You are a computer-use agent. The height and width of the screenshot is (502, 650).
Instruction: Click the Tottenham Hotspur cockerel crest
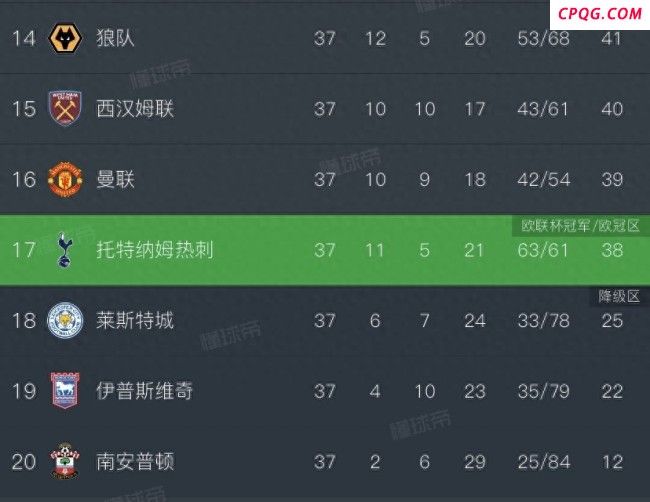[x=65, y=250]
